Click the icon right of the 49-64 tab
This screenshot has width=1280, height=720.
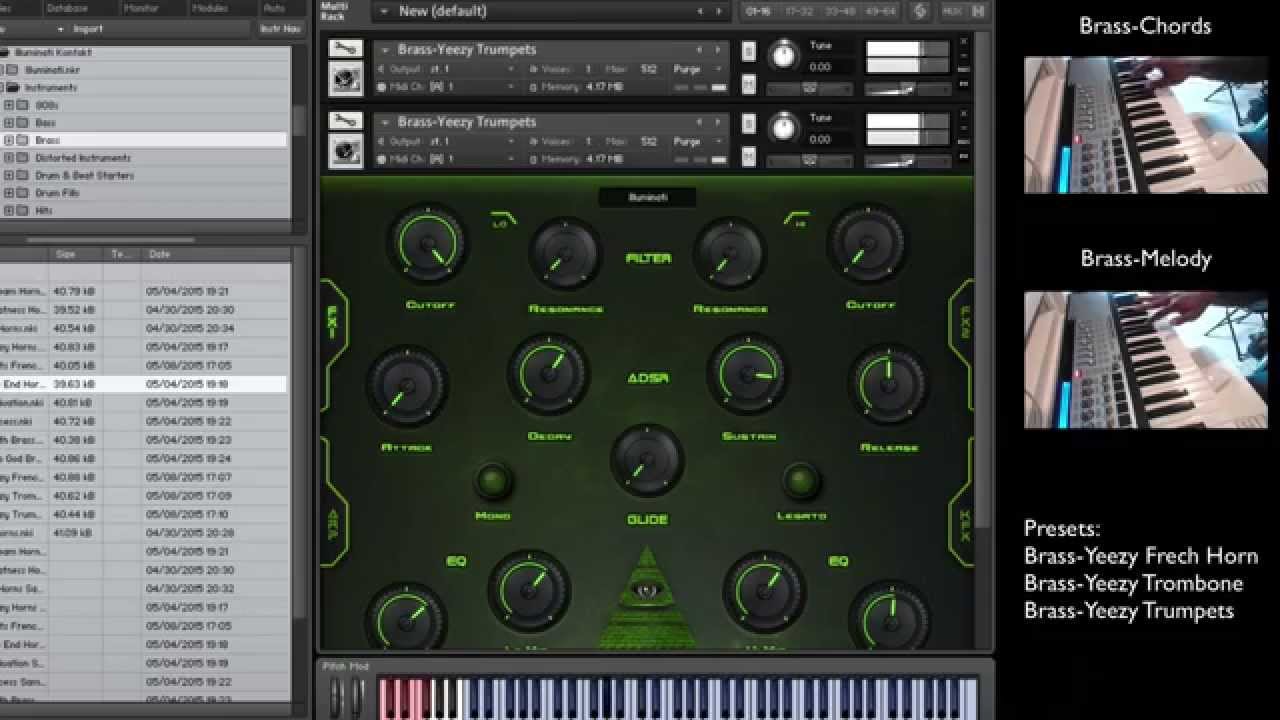pos(920,12)
